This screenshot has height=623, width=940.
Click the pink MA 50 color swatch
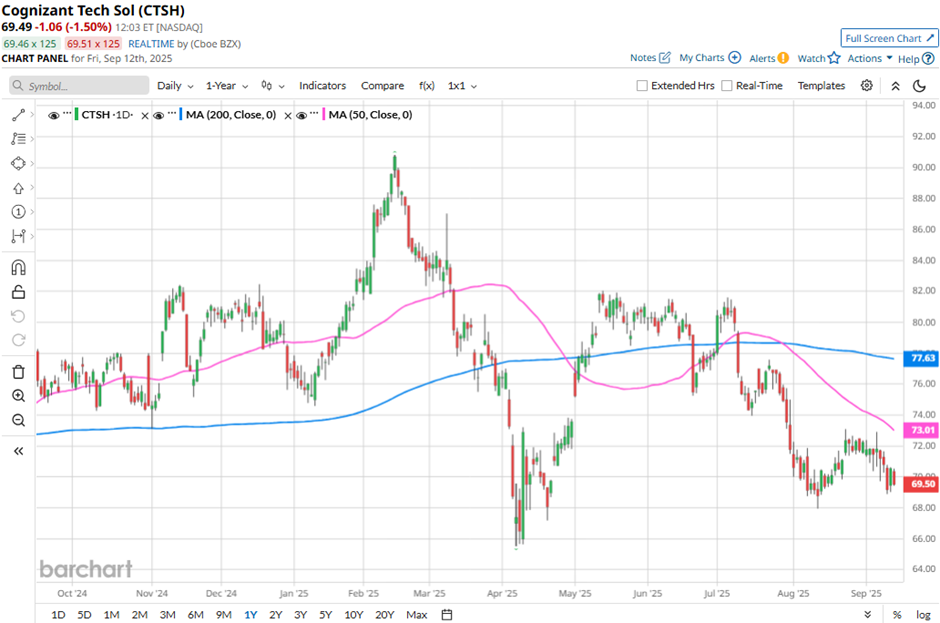(324, 115)
